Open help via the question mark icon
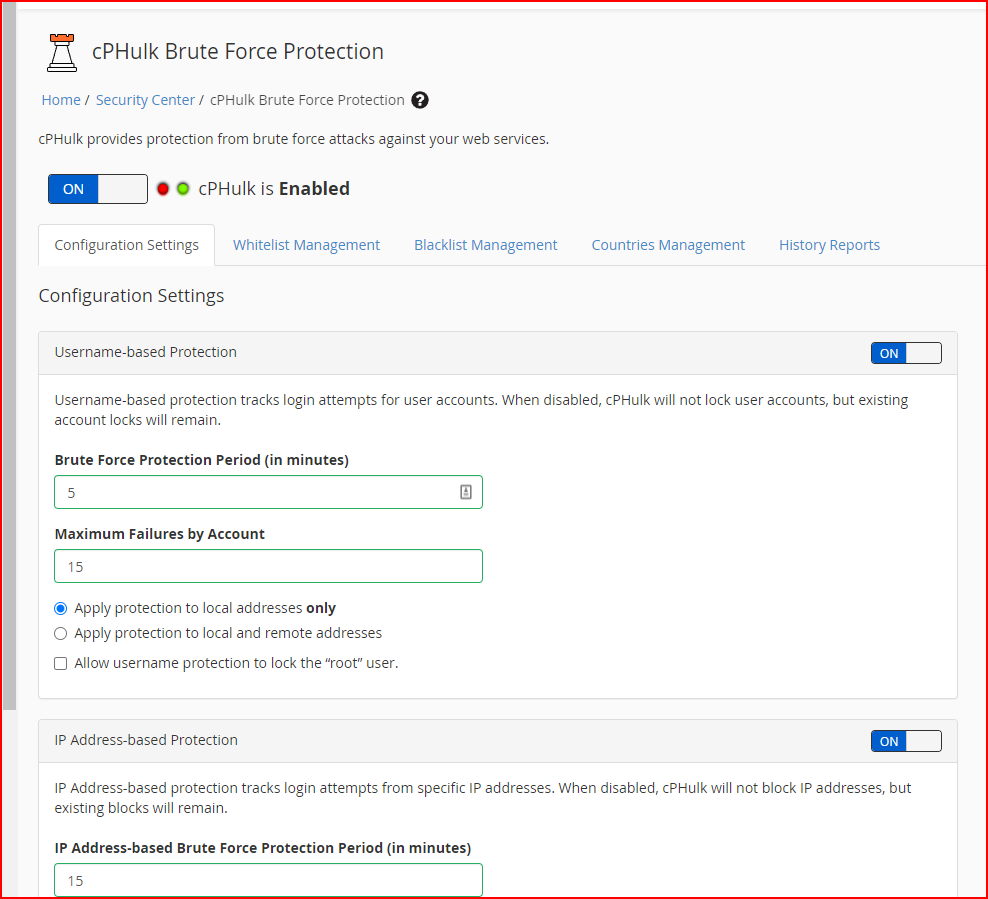 click(420, 100)
